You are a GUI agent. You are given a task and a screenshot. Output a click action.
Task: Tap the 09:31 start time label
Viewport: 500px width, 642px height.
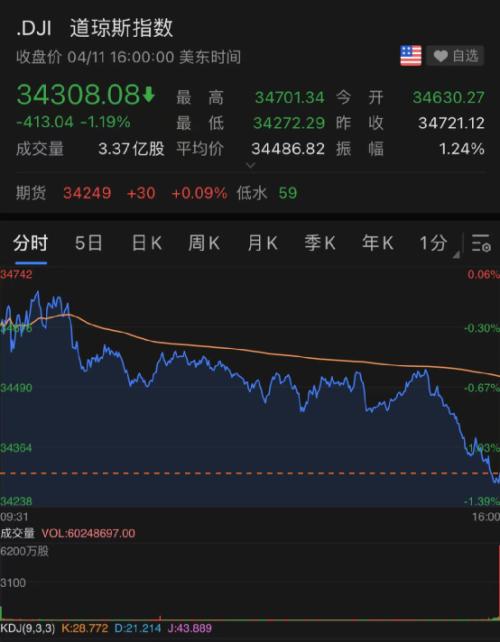pos(14,516)
